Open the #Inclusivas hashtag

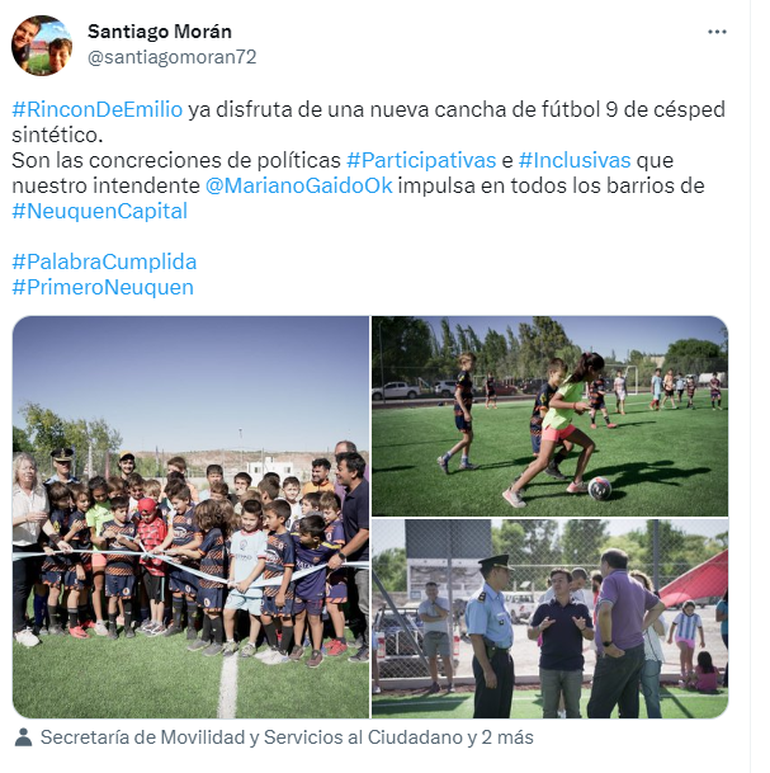point(575,161)
